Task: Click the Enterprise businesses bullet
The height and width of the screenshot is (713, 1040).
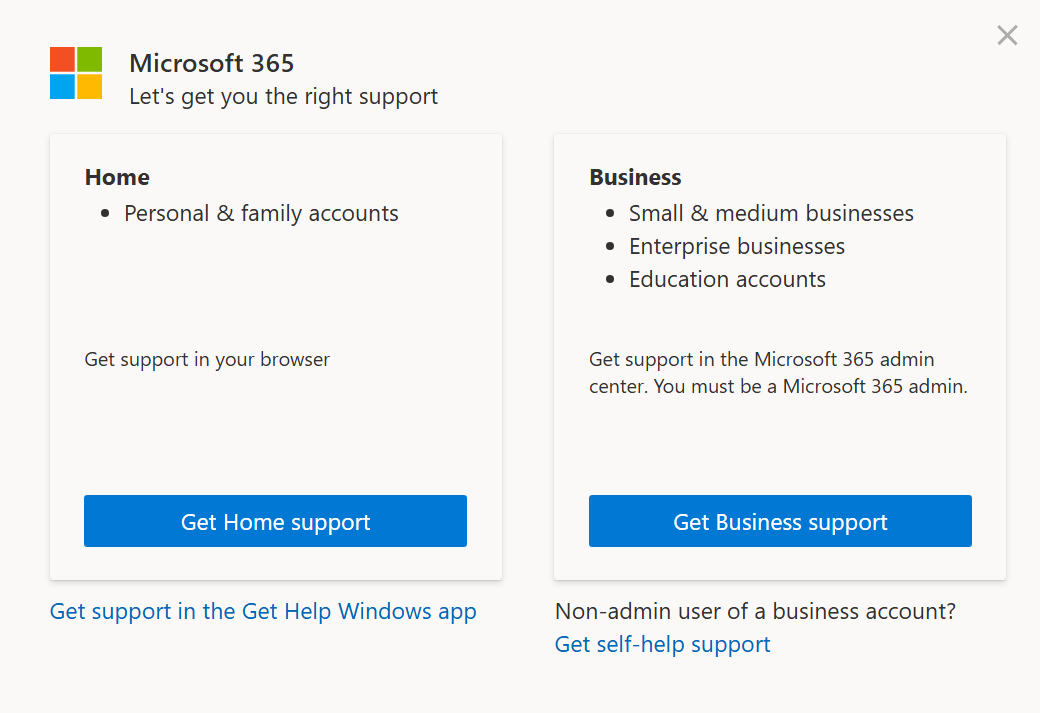Action: coord(736,246)
